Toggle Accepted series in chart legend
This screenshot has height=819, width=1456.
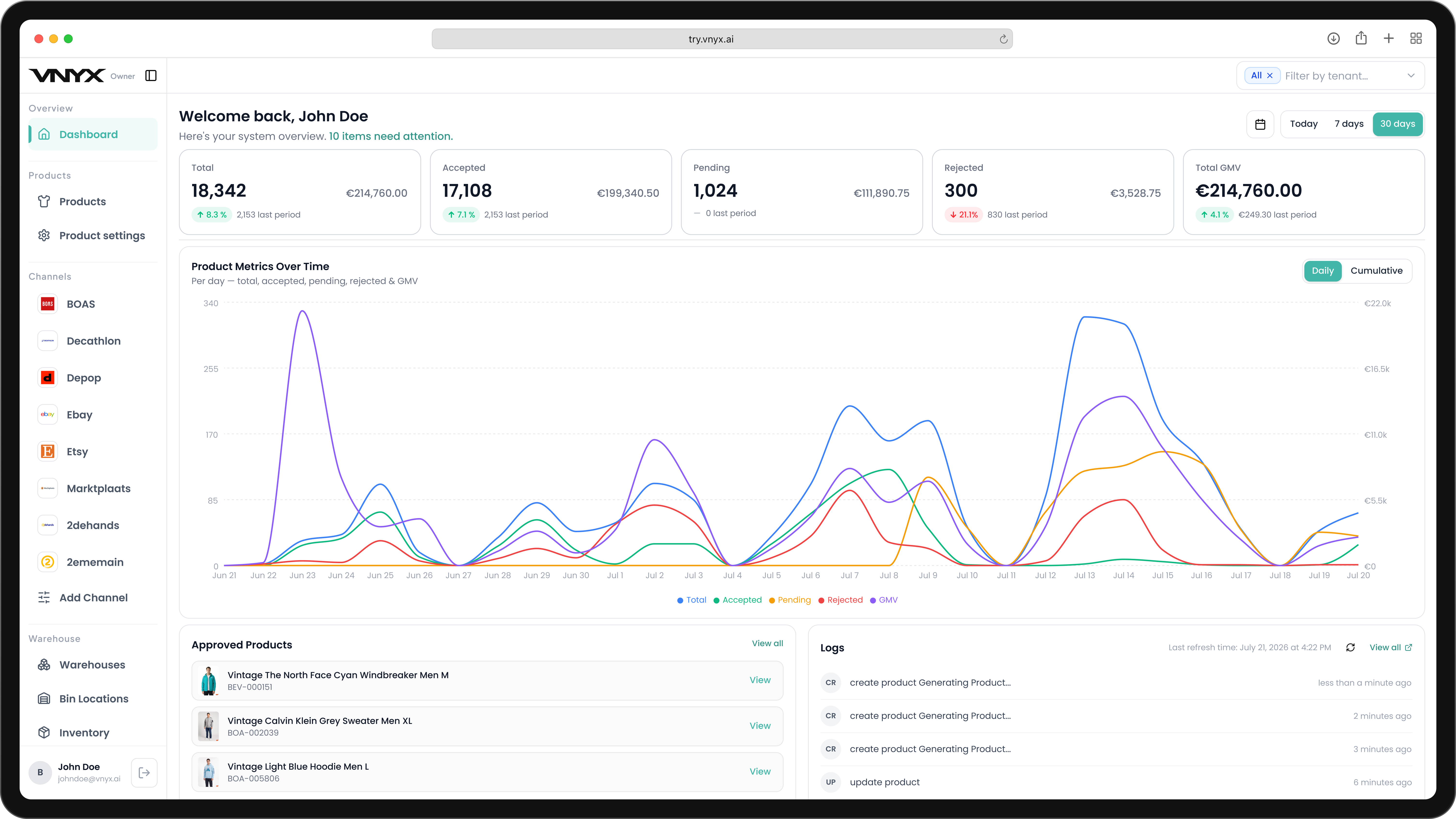tap(738, 600)
